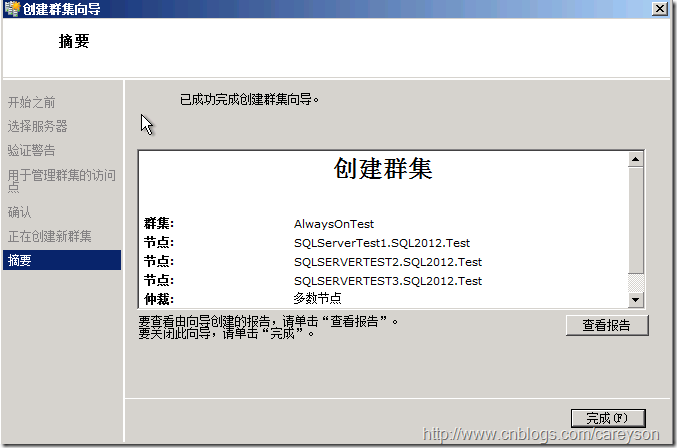Click the 多数节点 quorum value
This screenshot has height=448, width=677.
(x=318, y=298)
